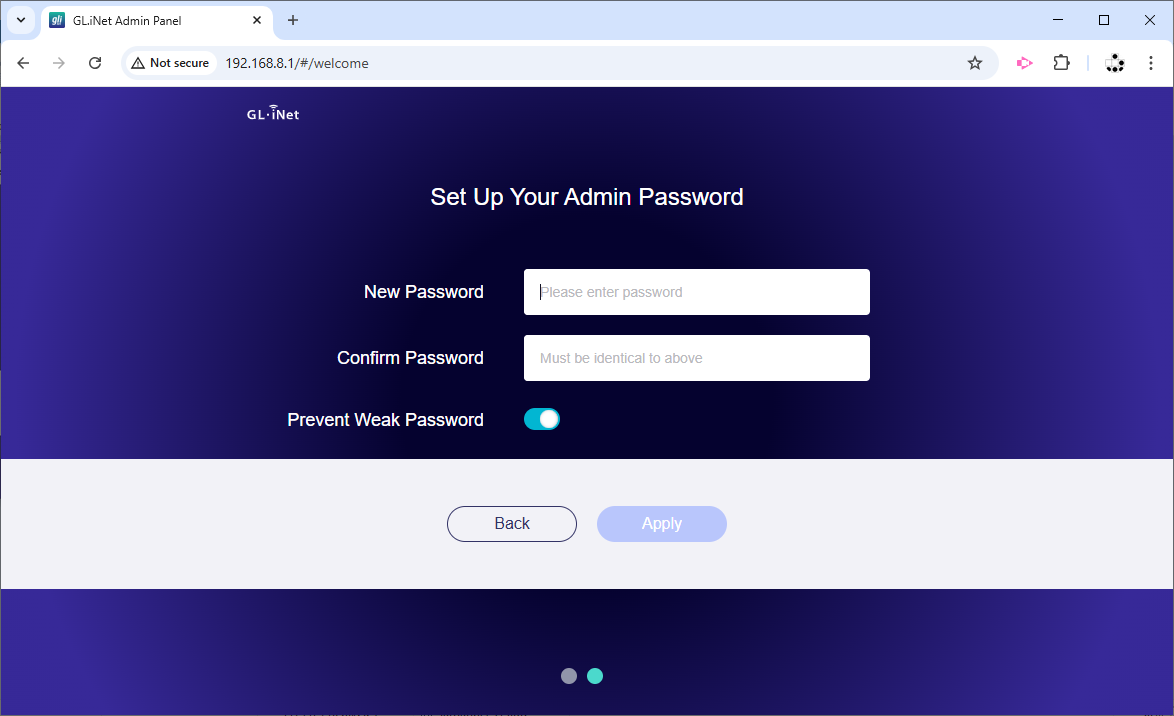Close the GL.iNet Admin Panel tab
Screen dimensions: 1174x716
(x=258, y=20)
